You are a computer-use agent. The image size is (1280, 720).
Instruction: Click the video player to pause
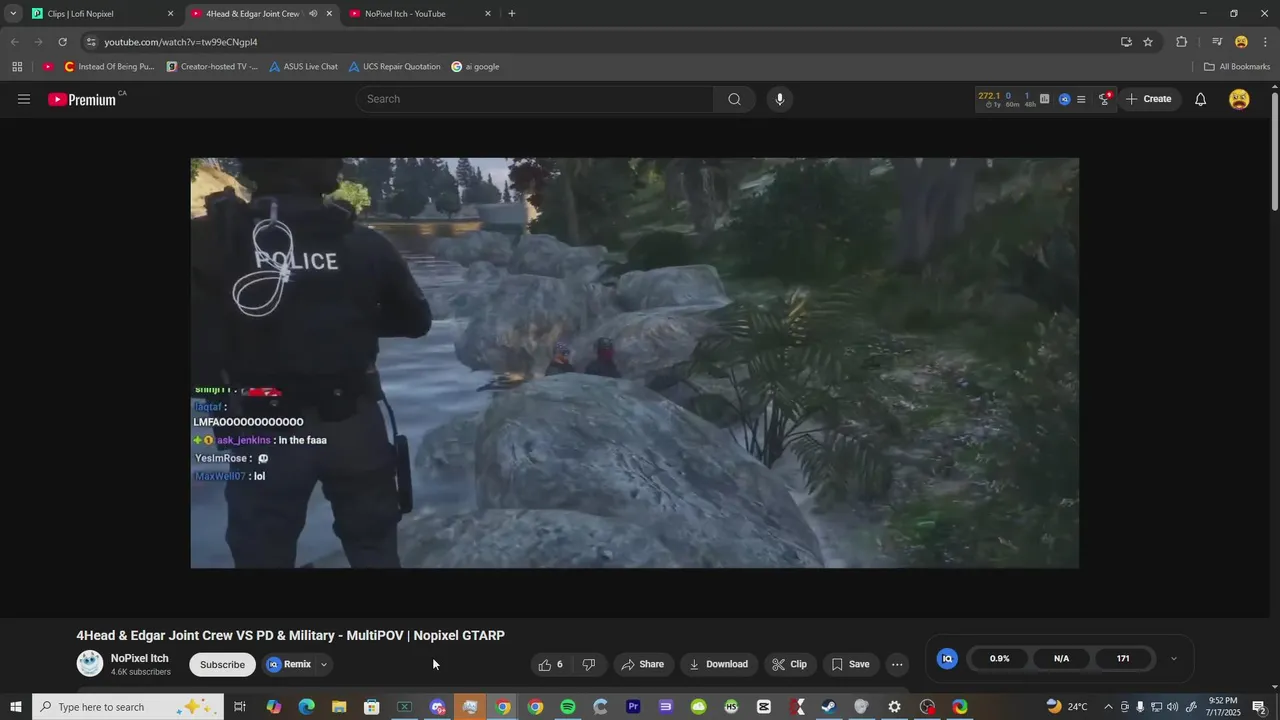pos(635,363)
